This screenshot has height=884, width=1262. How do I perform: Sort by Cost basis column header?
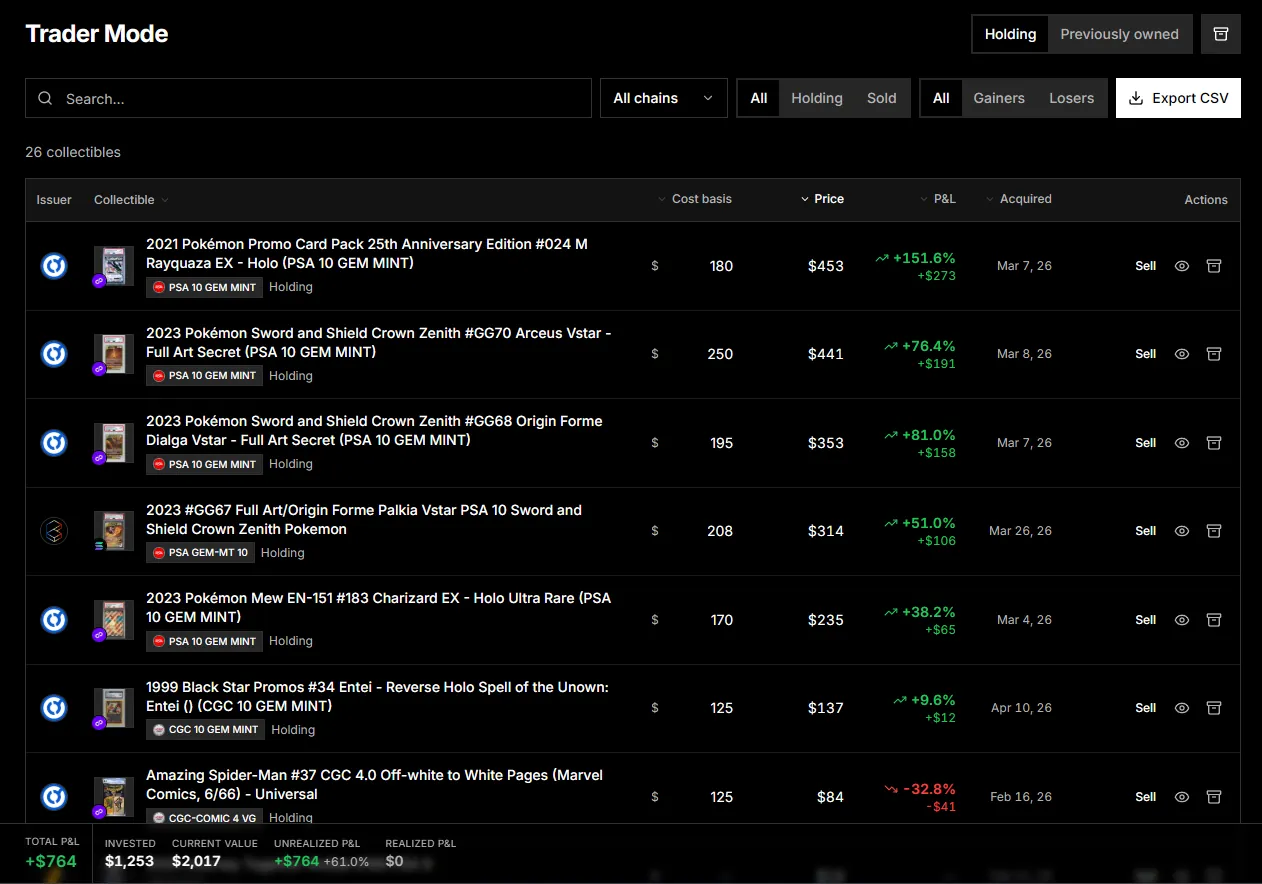694,199
